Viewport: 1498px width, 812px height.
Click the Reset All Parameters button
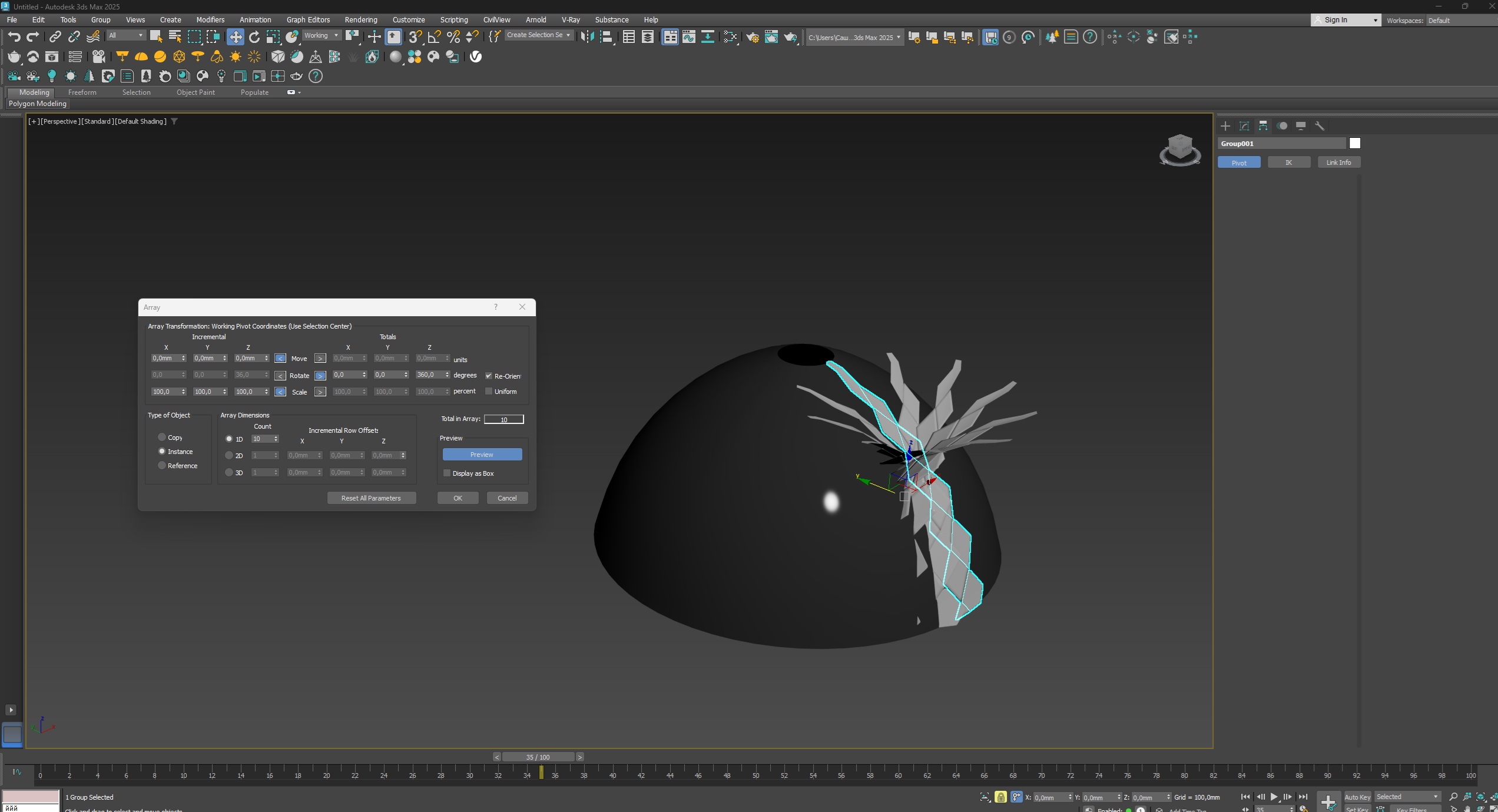371,498
